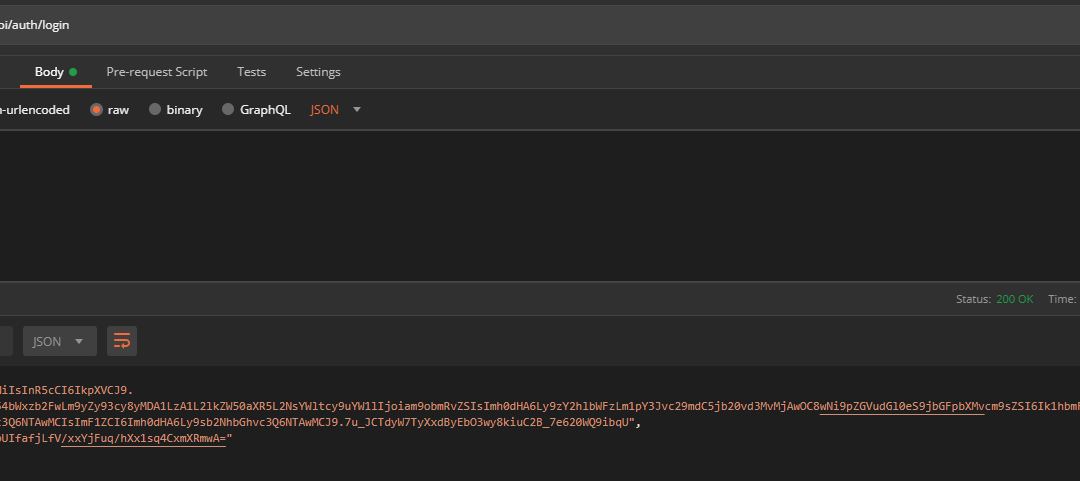Go to the Tests tab
Screen dimensions: 1080x481
tap(252, 72)
